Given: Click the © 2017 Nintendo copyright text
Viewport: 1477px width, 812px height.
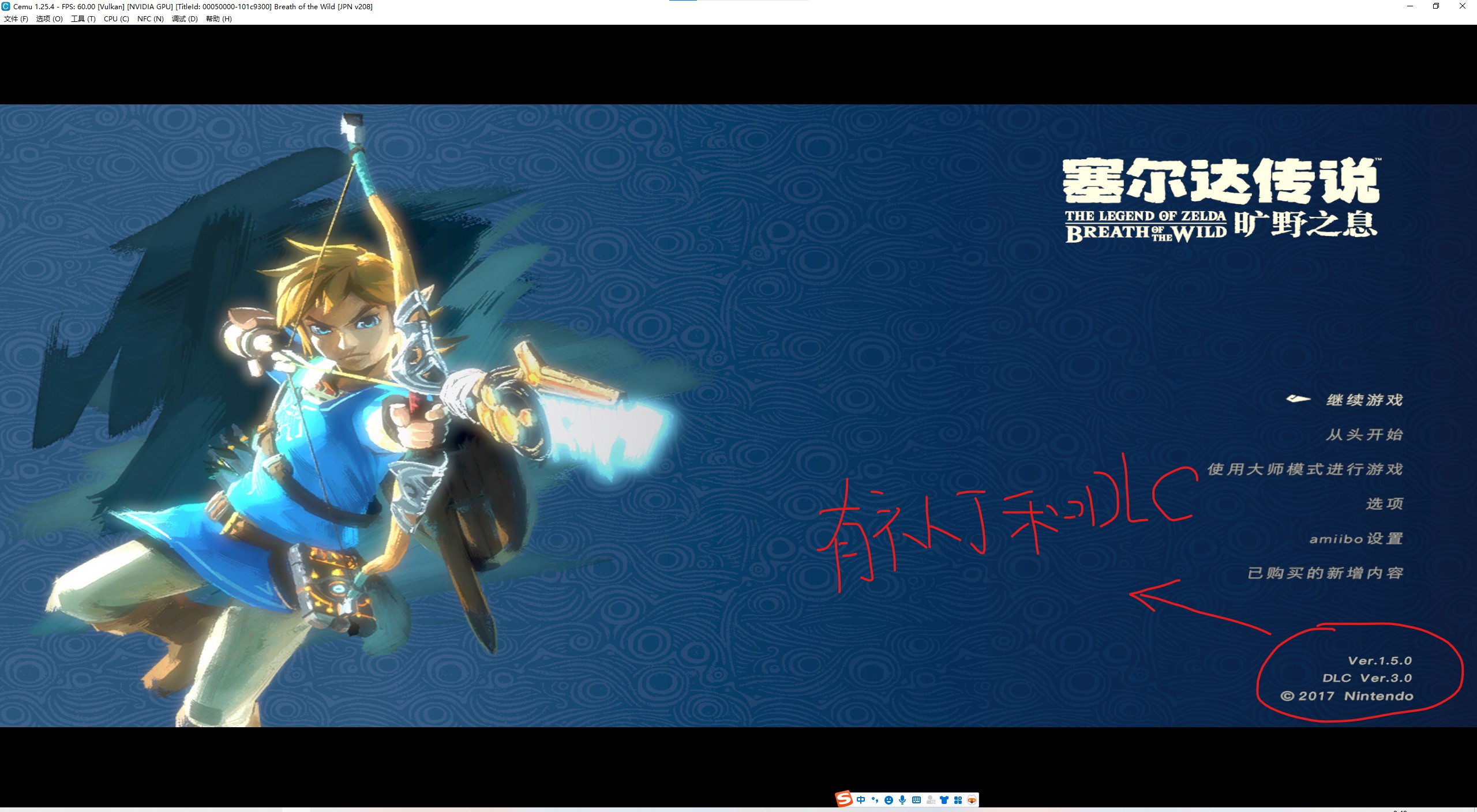Looking at the screenshot, I should point(1347,696).
